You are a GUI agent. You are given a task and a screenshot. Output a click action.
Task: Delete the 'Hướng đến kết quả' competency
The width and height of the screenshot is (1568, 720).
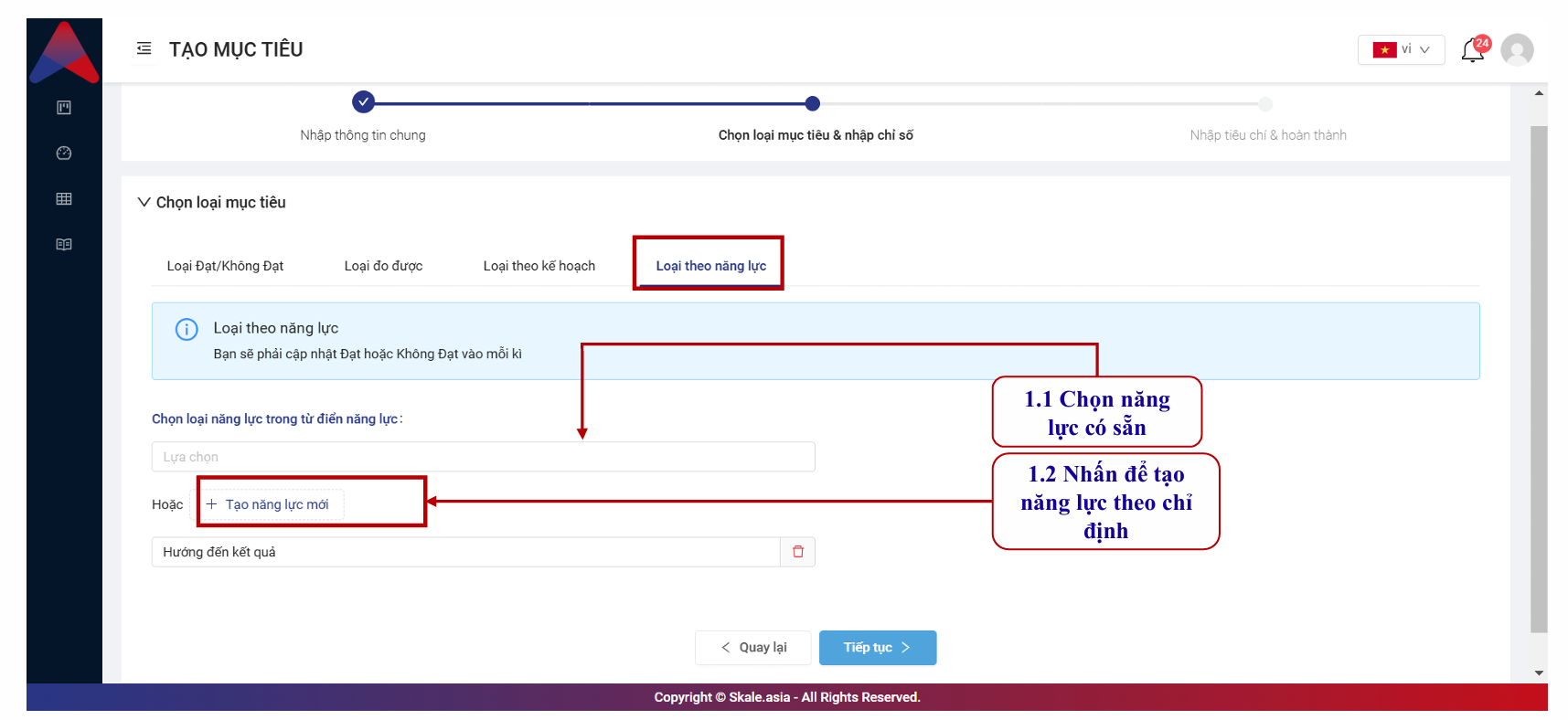click(797, 552)
